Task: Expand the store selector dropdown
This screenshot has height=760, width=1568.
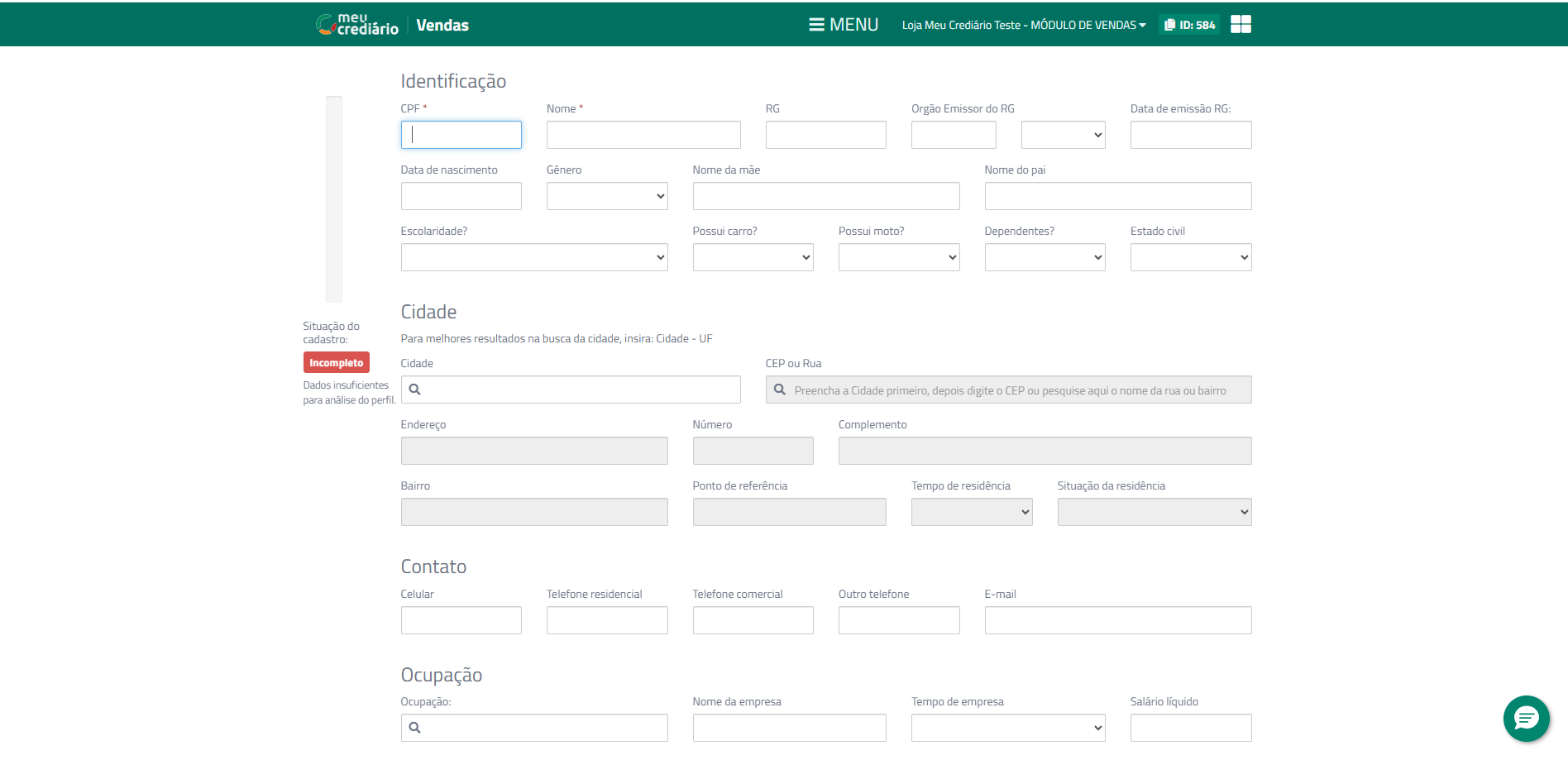Action: (1023, 25)
